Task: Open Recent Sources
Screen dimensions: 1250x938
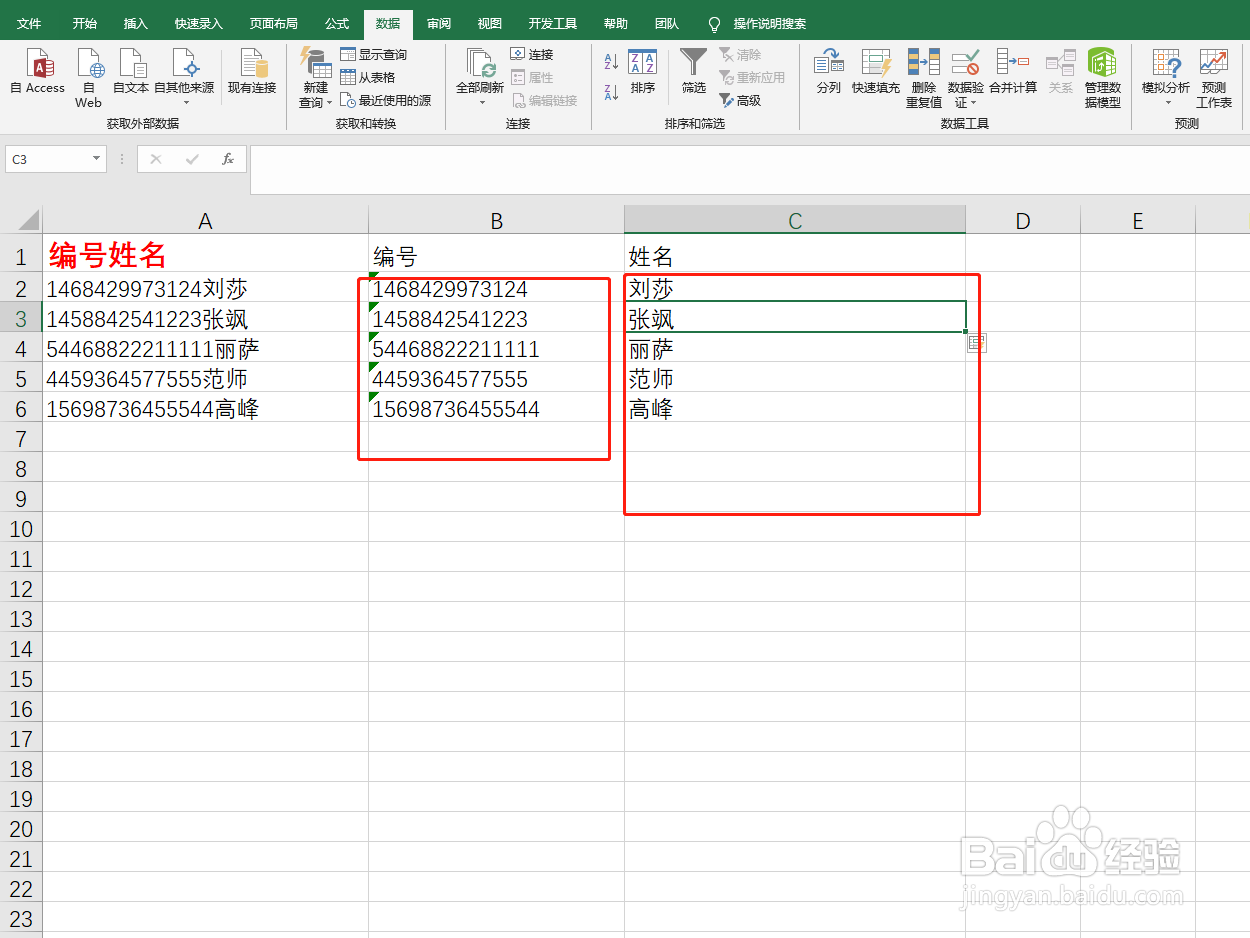Action: pos(386,100)
